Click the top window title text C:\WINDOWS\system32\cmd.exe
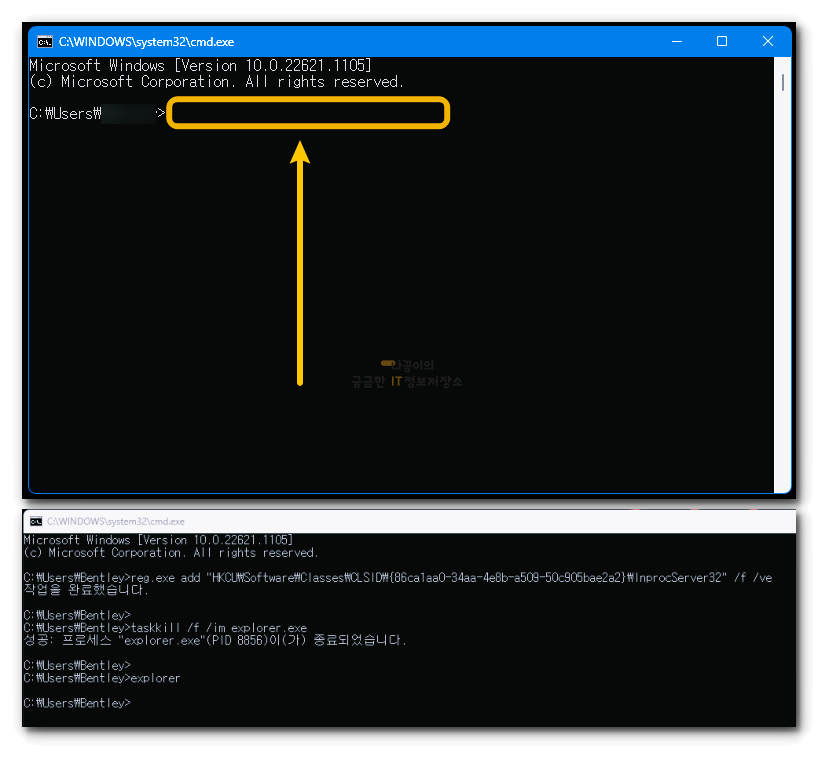Viewport: 826px width, 757px height. 146,42
